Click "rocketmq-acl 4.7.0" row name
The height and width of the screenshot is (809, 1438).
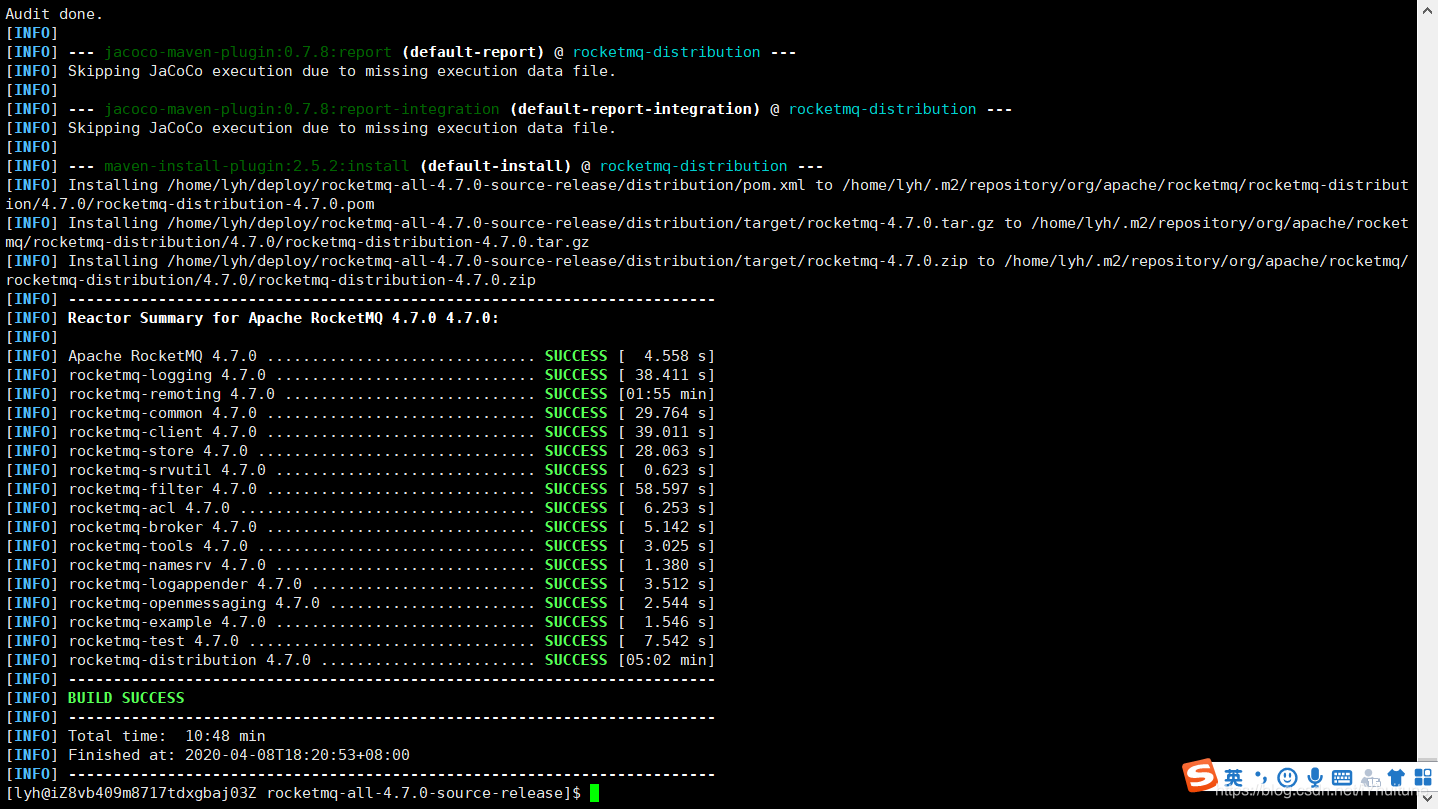pyautogui.click(x=149, y=508)
